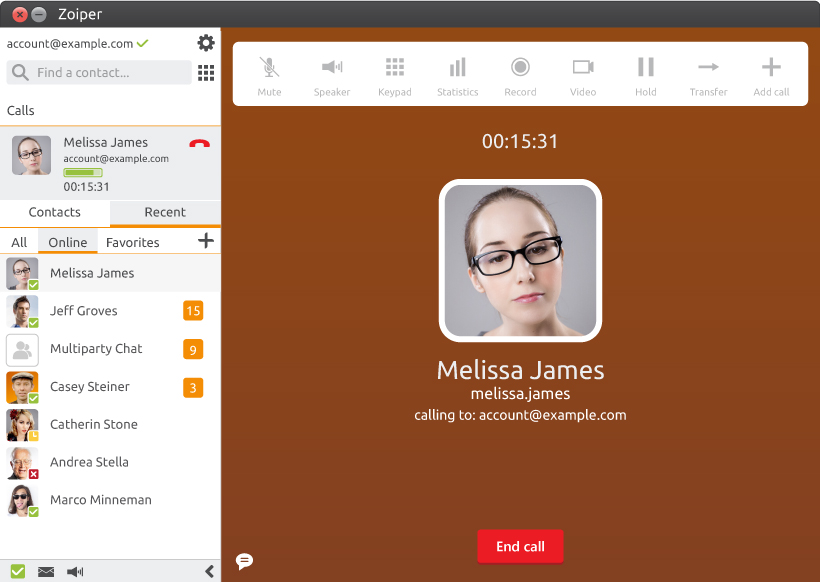Open the Keypad in call toolbar
The height and width of the screenshot is (582, 820).
(395, 74)
